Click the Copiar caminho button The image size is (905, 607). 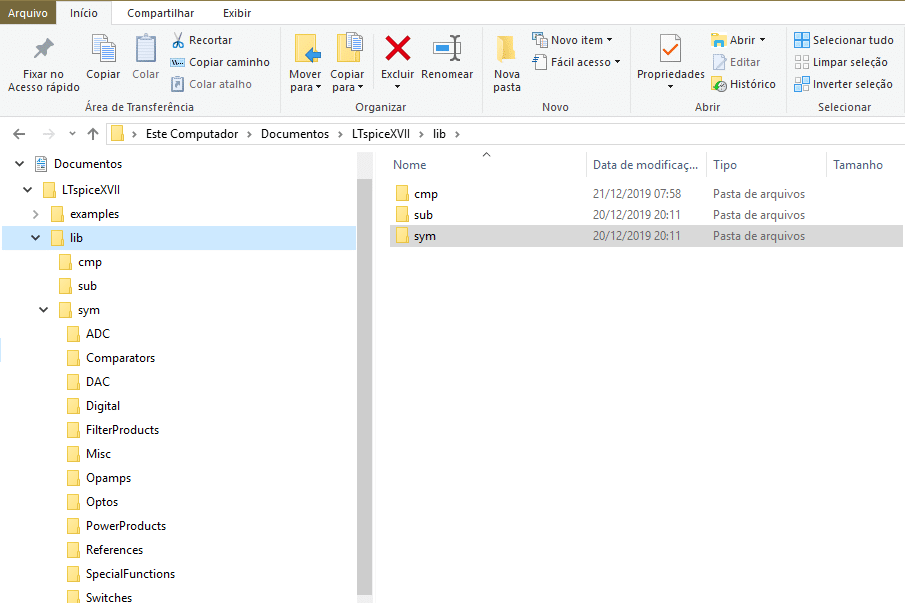220,62
